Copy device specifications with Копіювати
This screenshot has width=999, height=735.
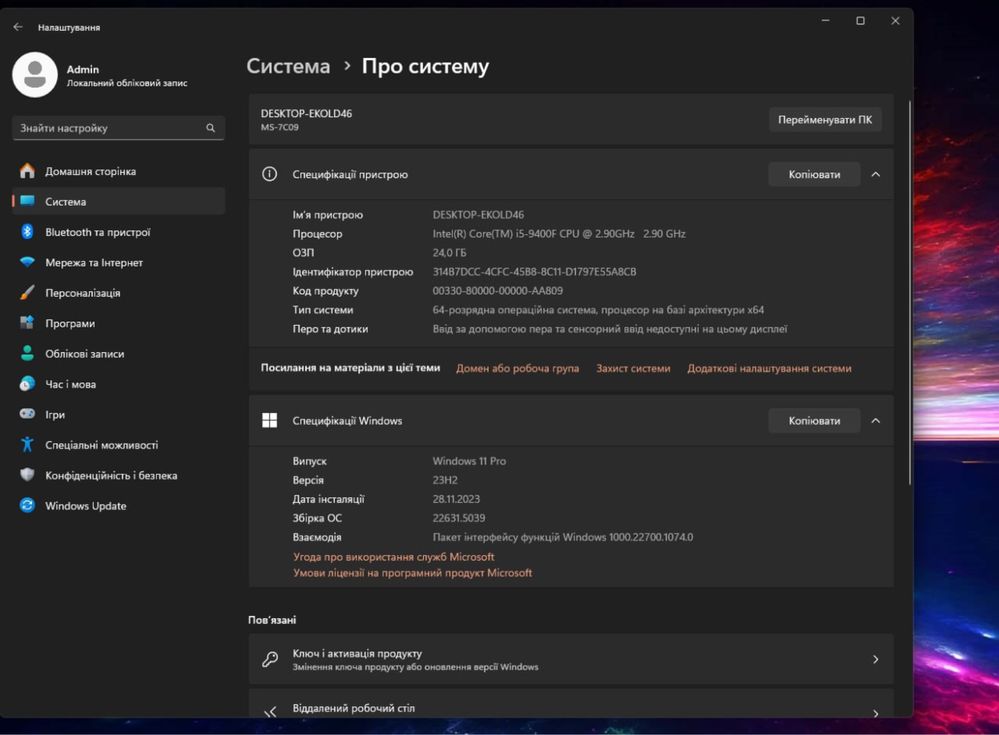[814, 175]
